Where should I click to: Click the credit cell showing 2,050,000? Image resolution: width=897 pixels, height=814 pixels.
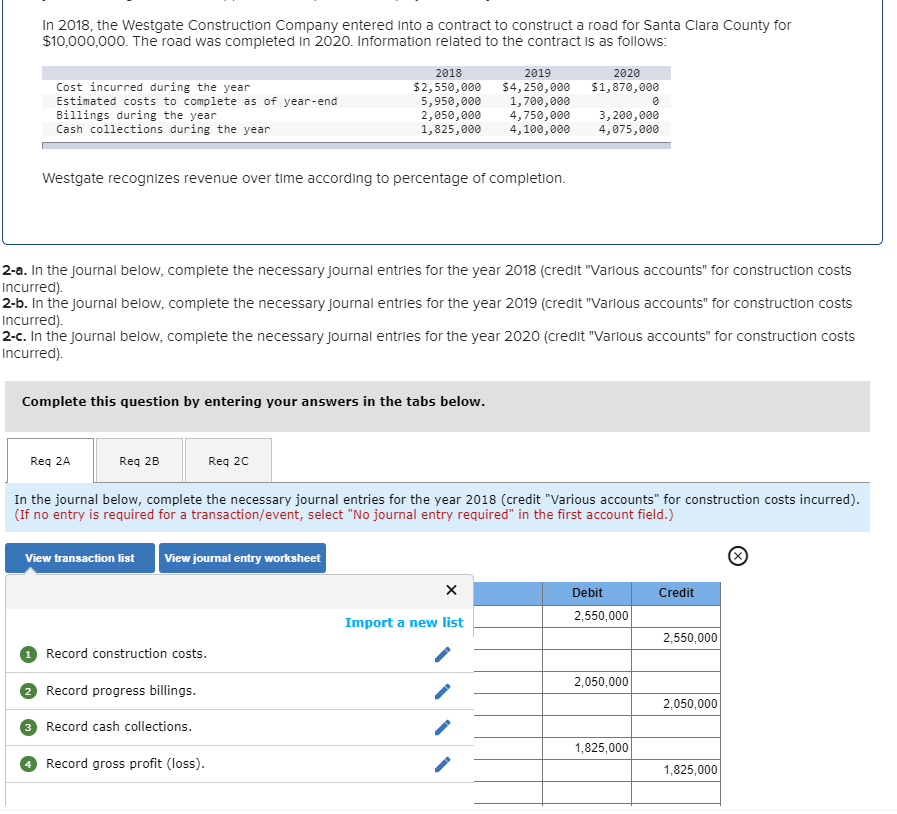pos(676,703)
